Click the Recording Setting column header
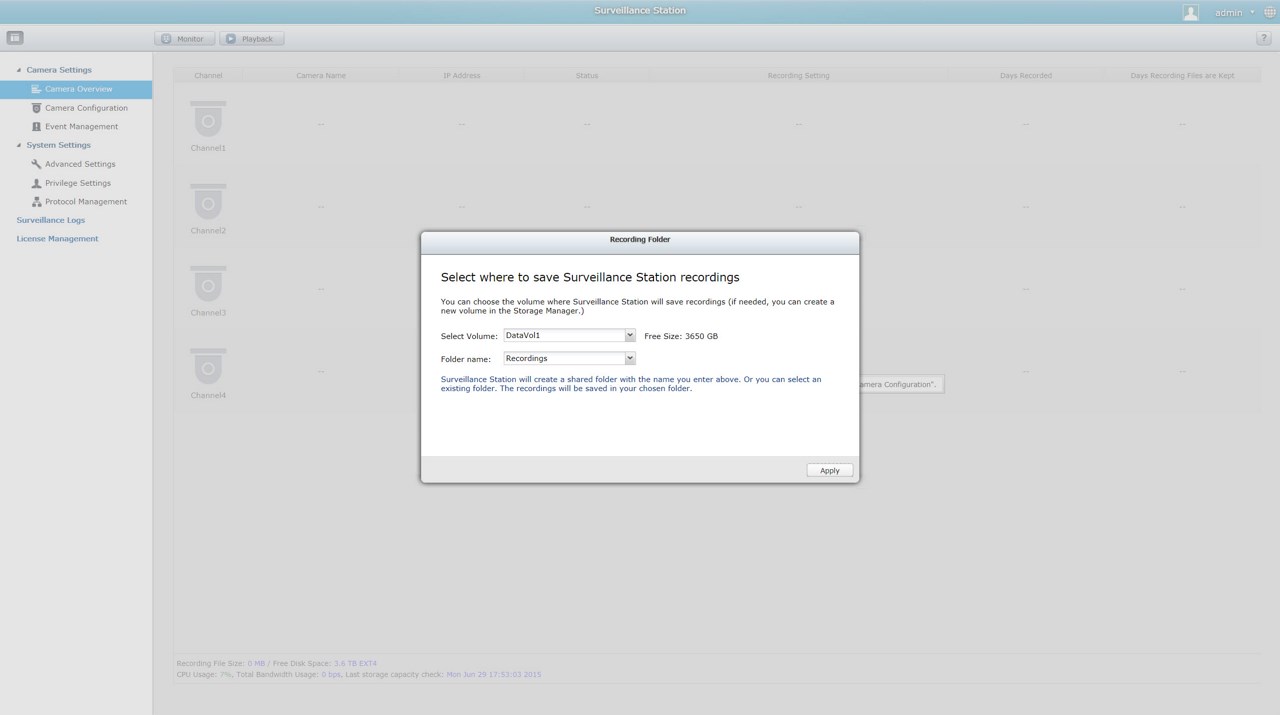1280x715 pixels. coord(798,76)
